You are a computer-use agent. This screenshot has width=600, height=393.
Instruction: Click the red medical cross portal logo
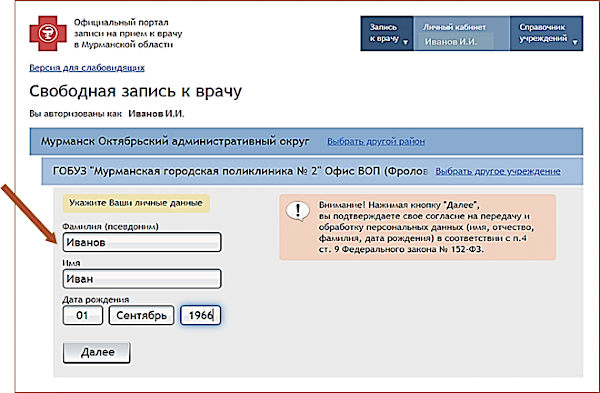[x=48, y=33]
